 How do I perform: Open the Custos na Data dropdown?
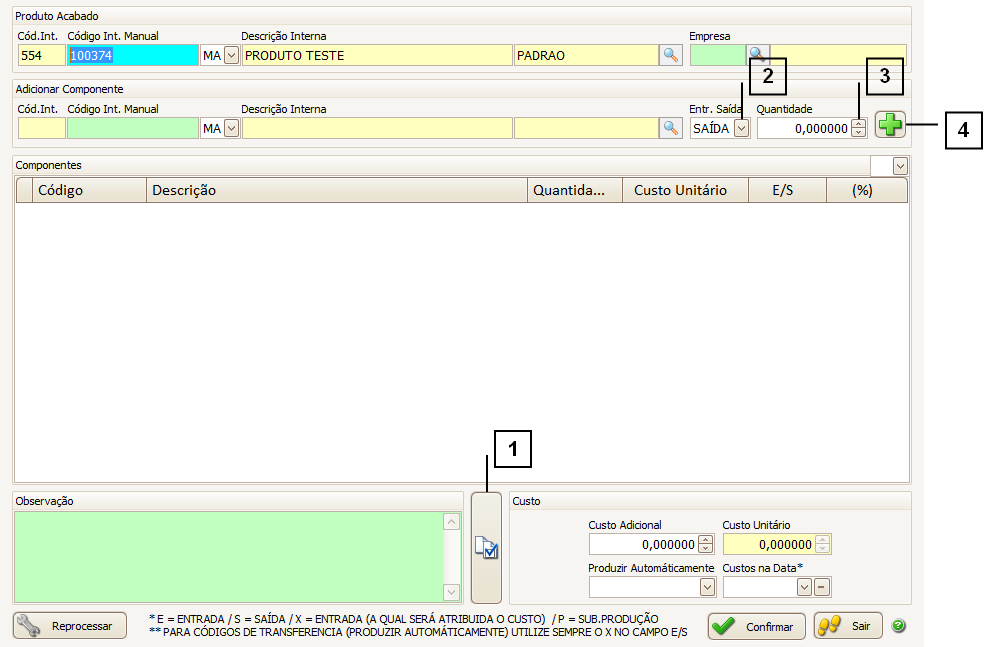[x=803, y=587]
